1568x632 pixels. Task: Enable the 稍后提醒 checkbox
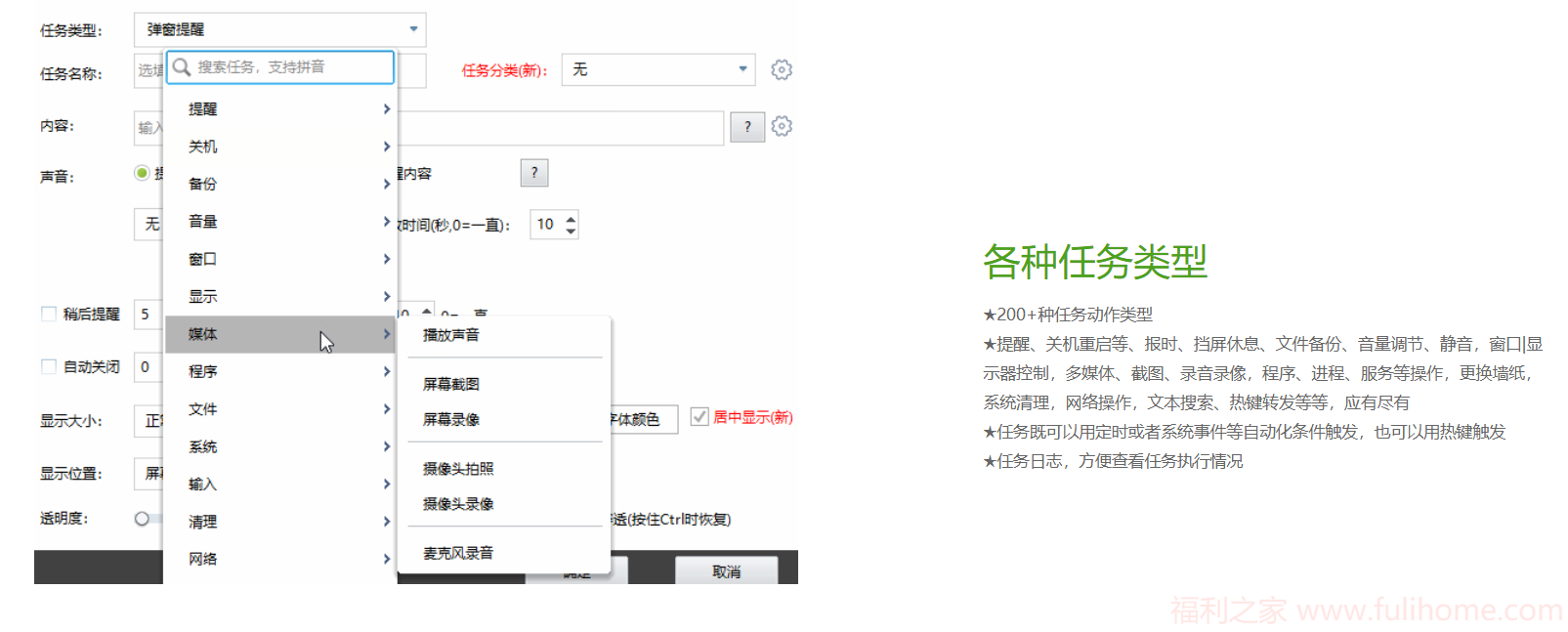[49, 314]
